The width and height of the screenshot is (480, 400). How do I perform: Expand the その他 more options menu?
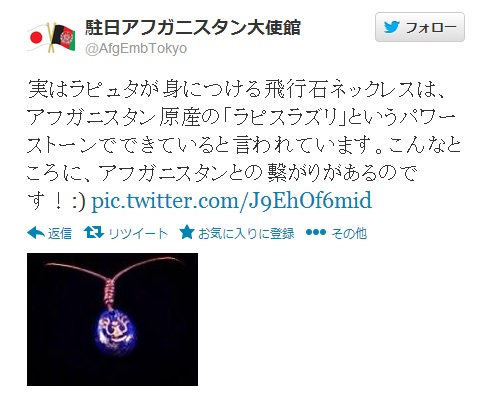(349, 233)
